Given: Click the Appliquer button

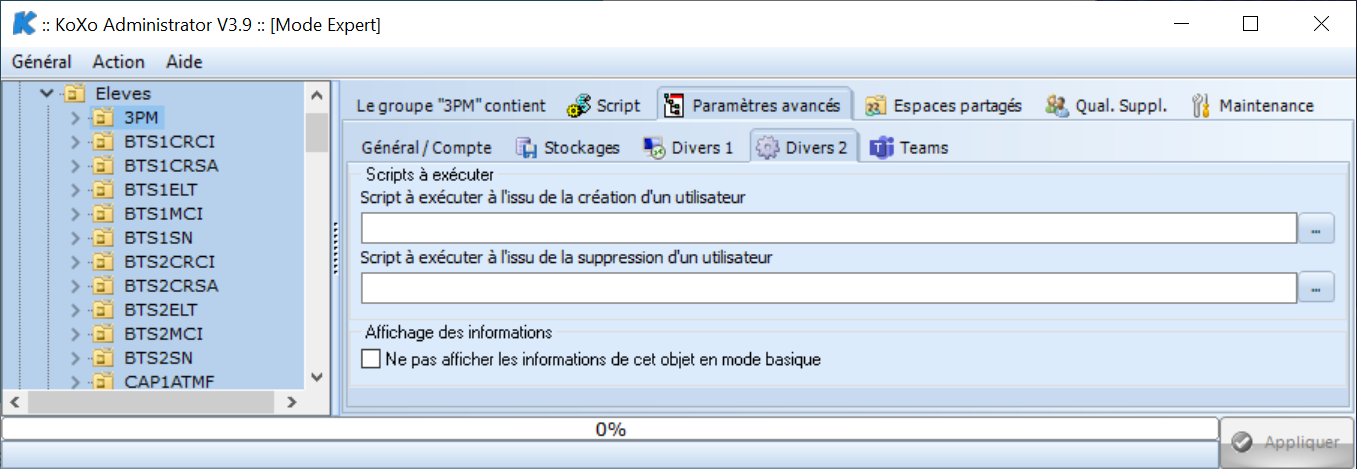Looking at the screenshot, I should click(1286, 443).
